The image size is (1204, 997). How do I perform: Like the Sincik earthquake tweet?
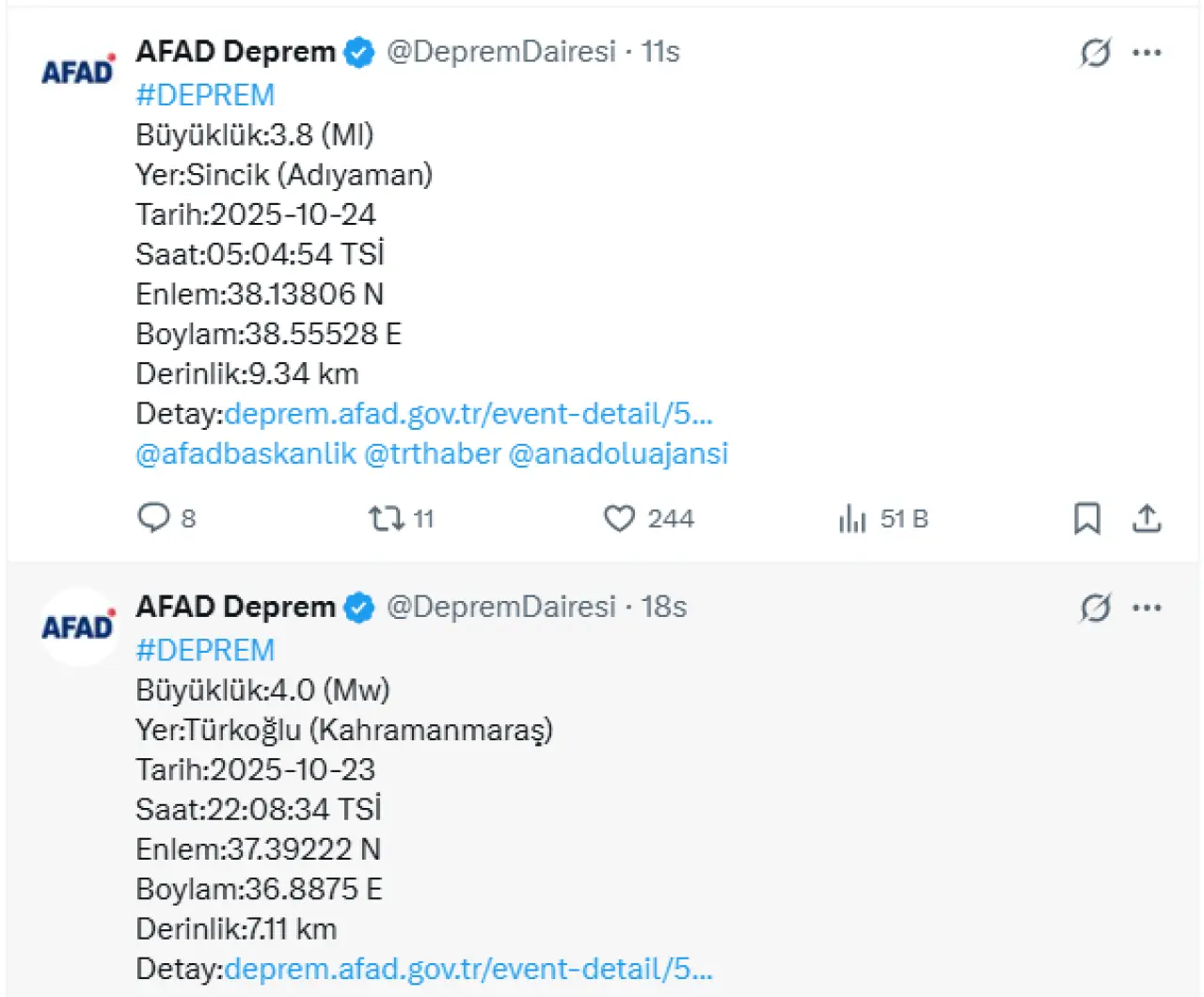click(x=619, y=518)
